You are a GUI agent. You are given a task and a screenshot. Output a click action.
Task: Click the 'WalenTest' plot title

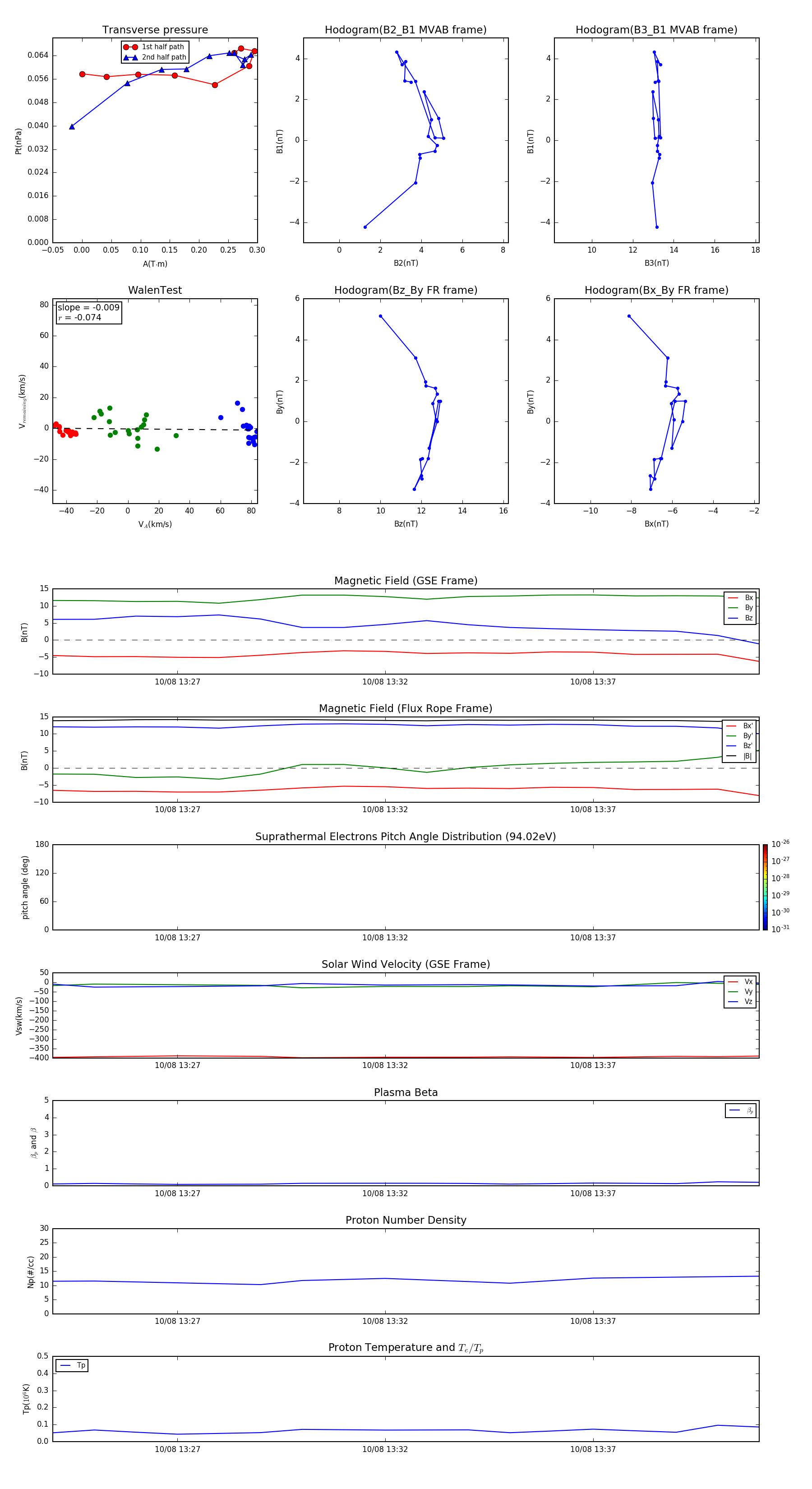coord(155,290)
